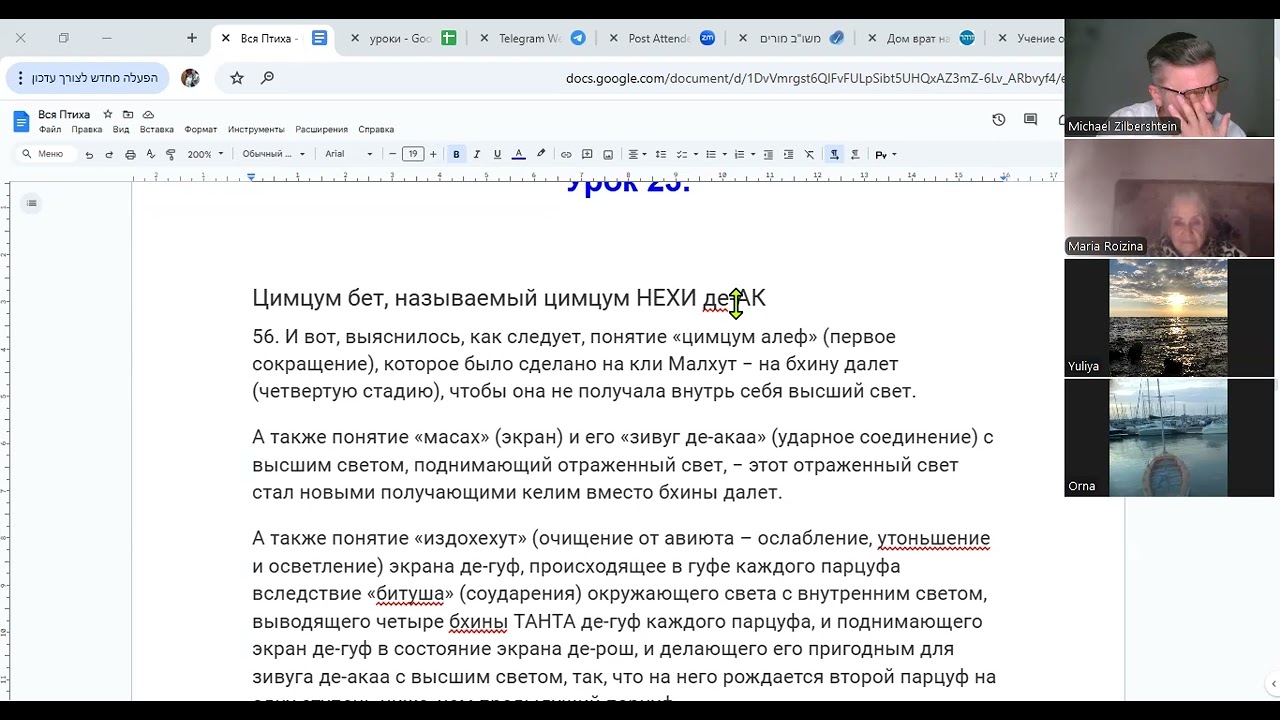Click the Hebrew relaunch to update button
This screenshot has height=720, width=1280.
pos(87,78)
